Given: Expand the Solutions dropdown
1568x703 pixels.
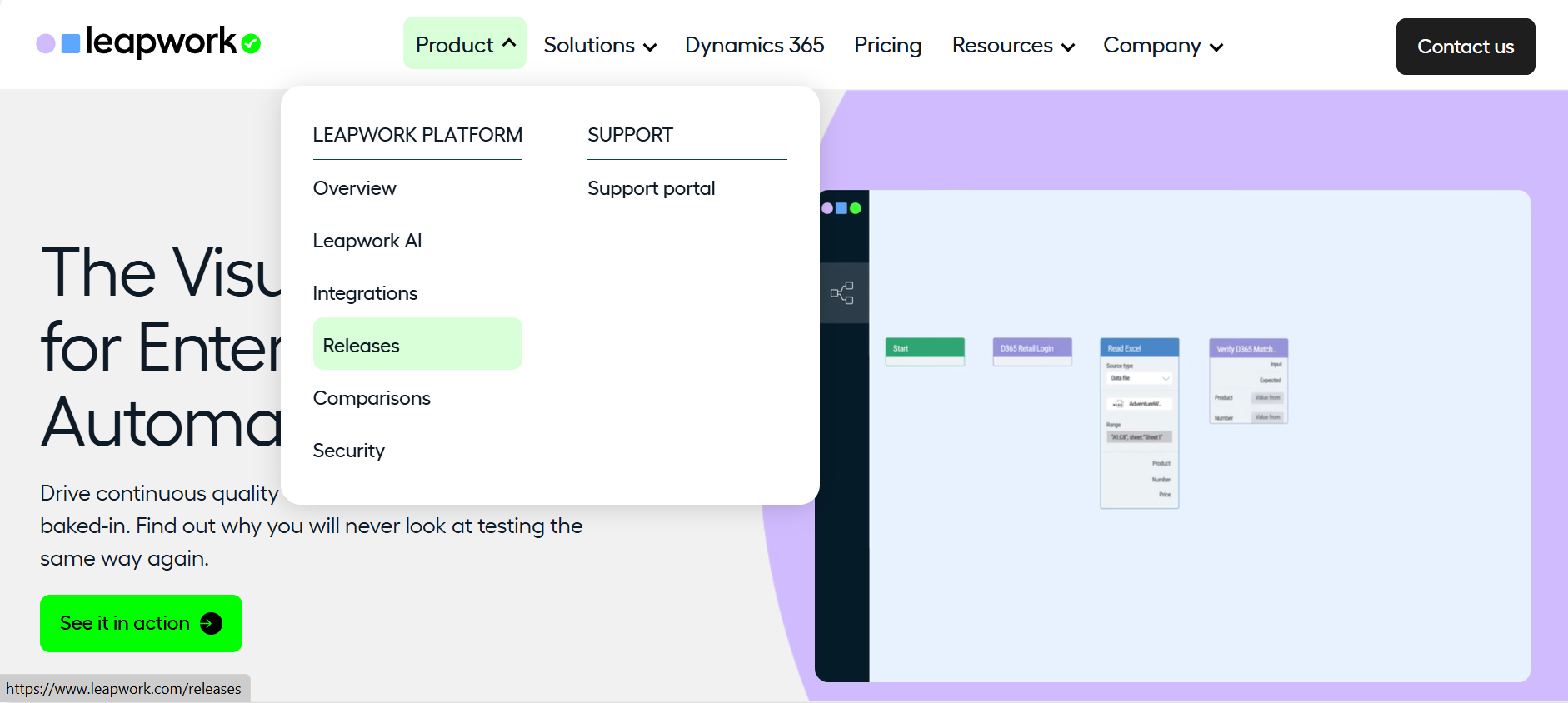Looking at the screenshot, I should point(599,46).
